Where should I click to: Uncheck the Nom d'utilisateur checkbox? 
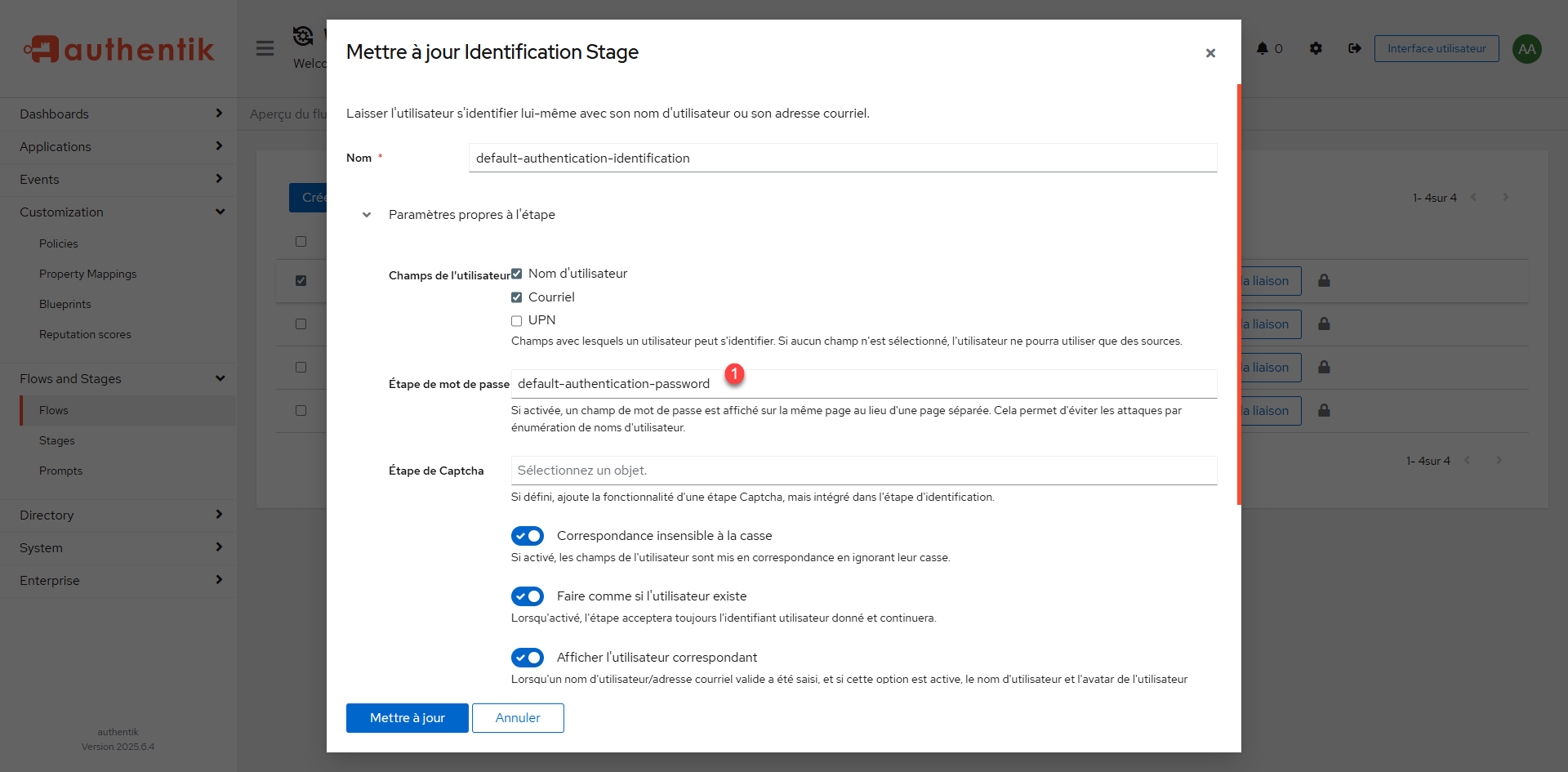pyautogui.click(x=516, y=274)
